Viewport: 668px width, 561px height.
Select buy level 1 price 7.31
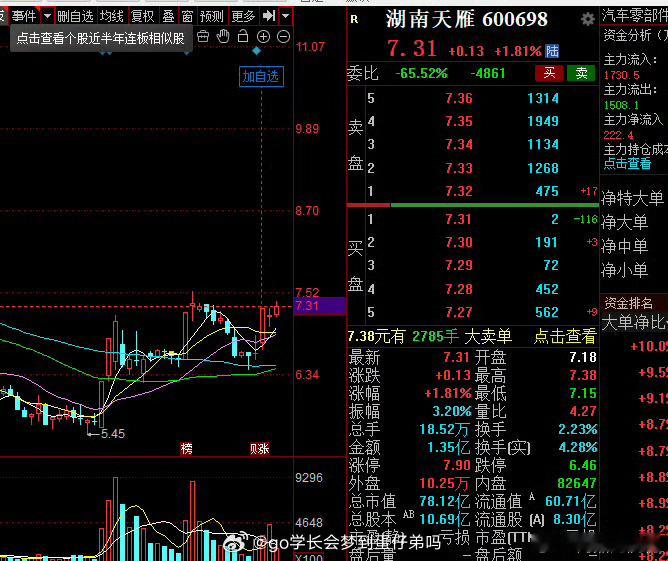click(458, 219)
